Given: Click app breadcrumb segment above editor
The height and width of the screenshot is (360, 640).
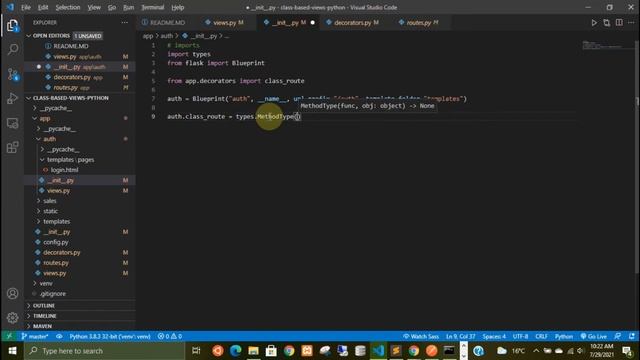Looking at the screenshot, I should [148, 36].
